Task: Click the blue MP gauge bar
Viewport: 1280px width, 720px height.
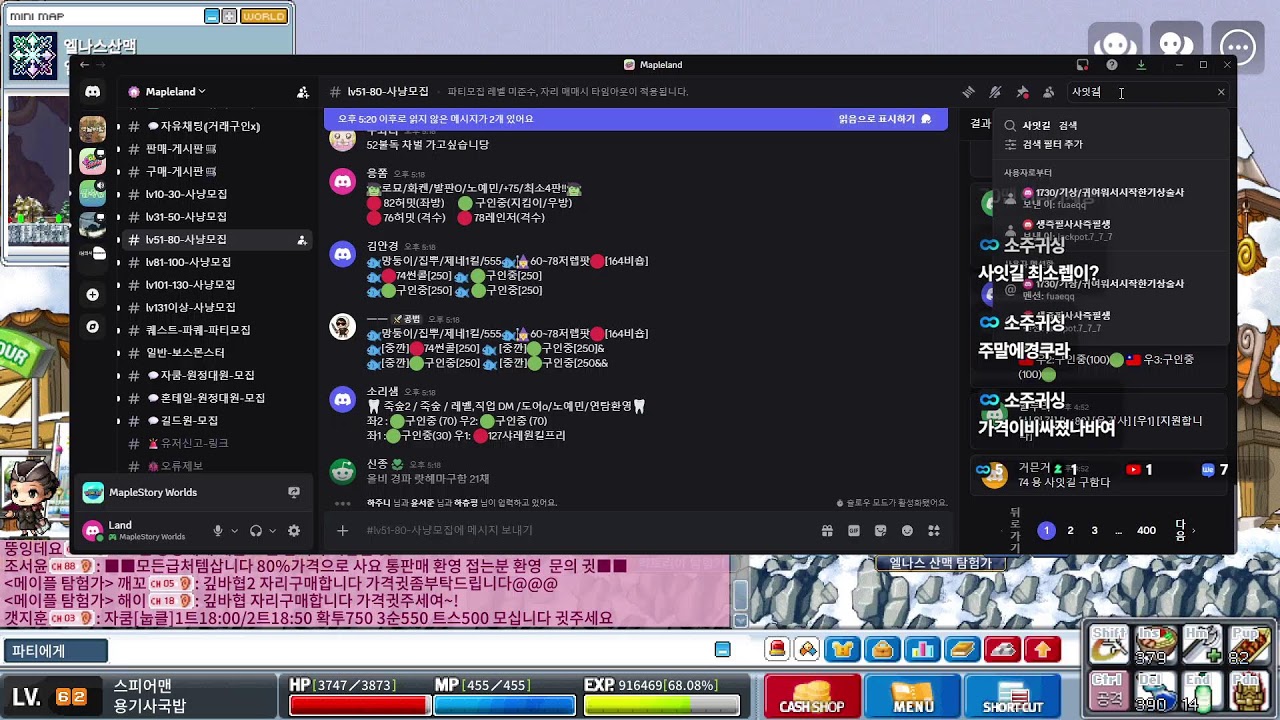Action: tap(504, 706)
